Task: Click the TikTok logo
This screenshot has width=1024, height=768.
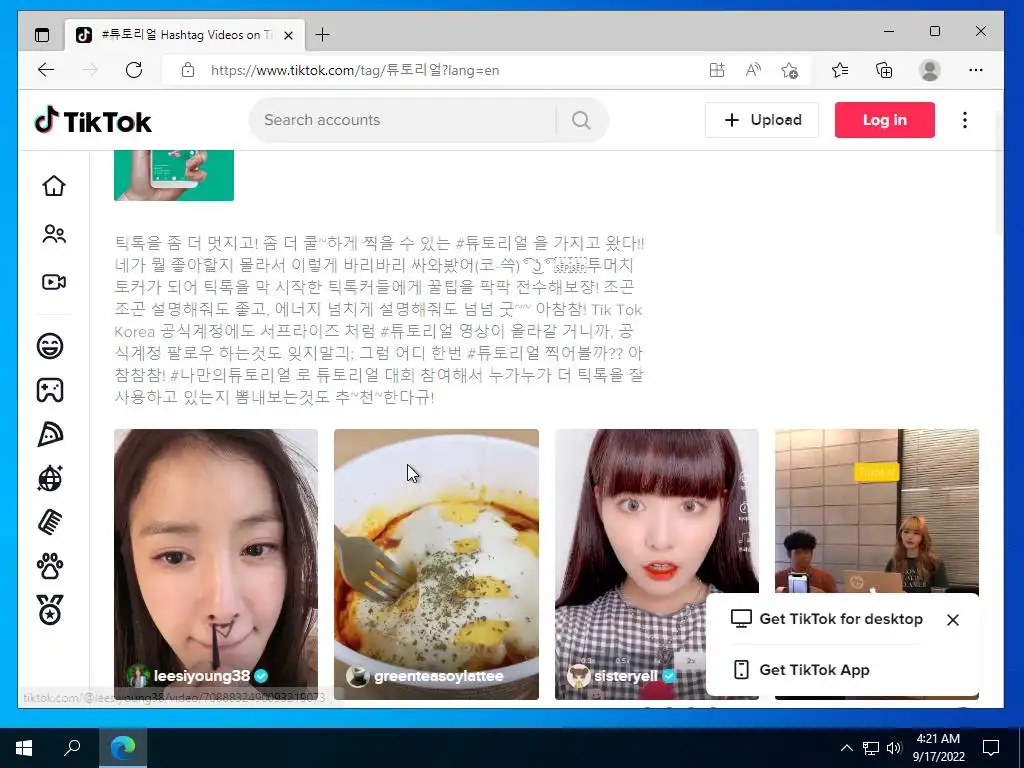Action: [93, 121]
